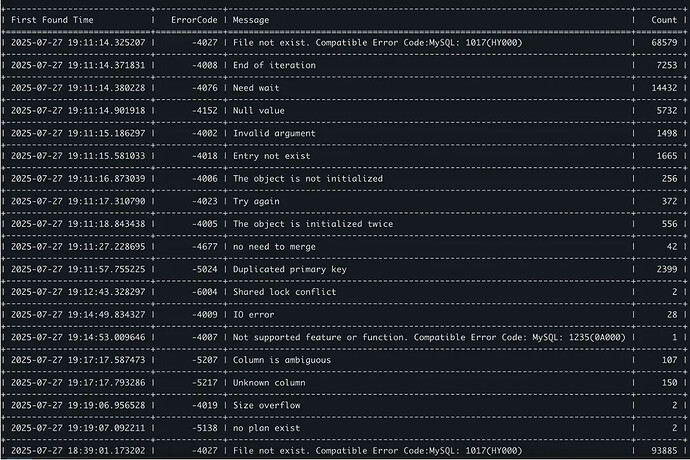Viewport: 690px width, 460px height.
Task: Click "Column is ambiguous" message
Action: coord(282,360)
